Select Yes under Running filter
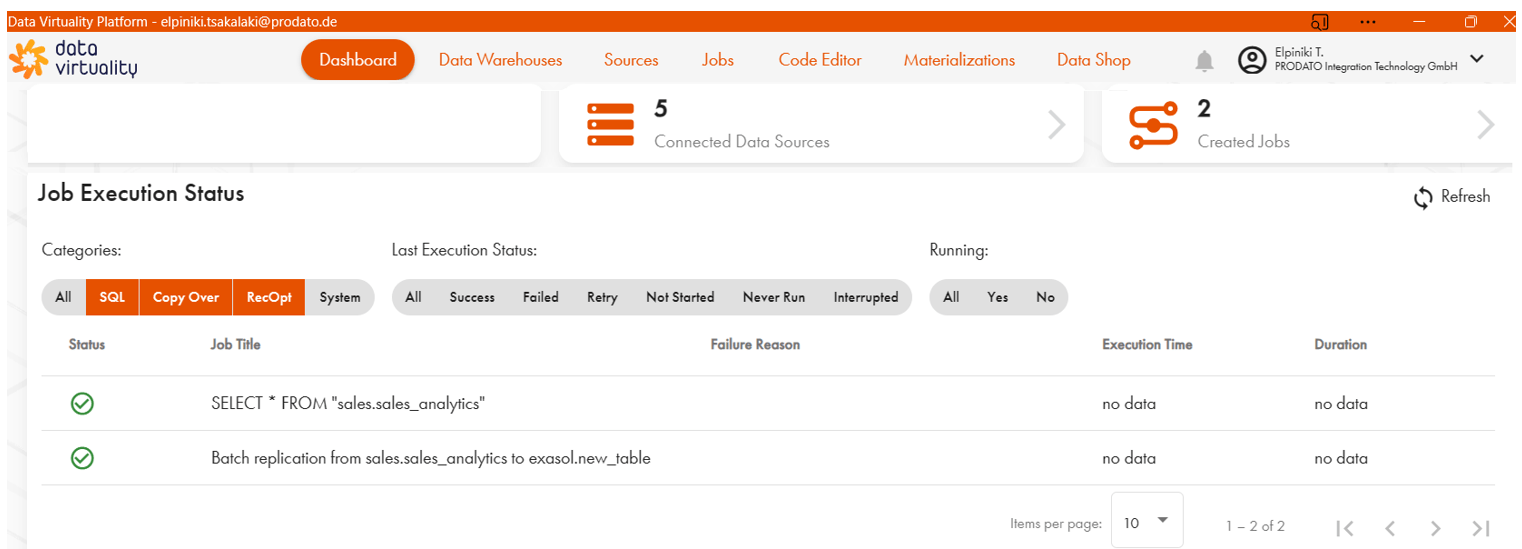1522x549 pixels. coord(997,297)
